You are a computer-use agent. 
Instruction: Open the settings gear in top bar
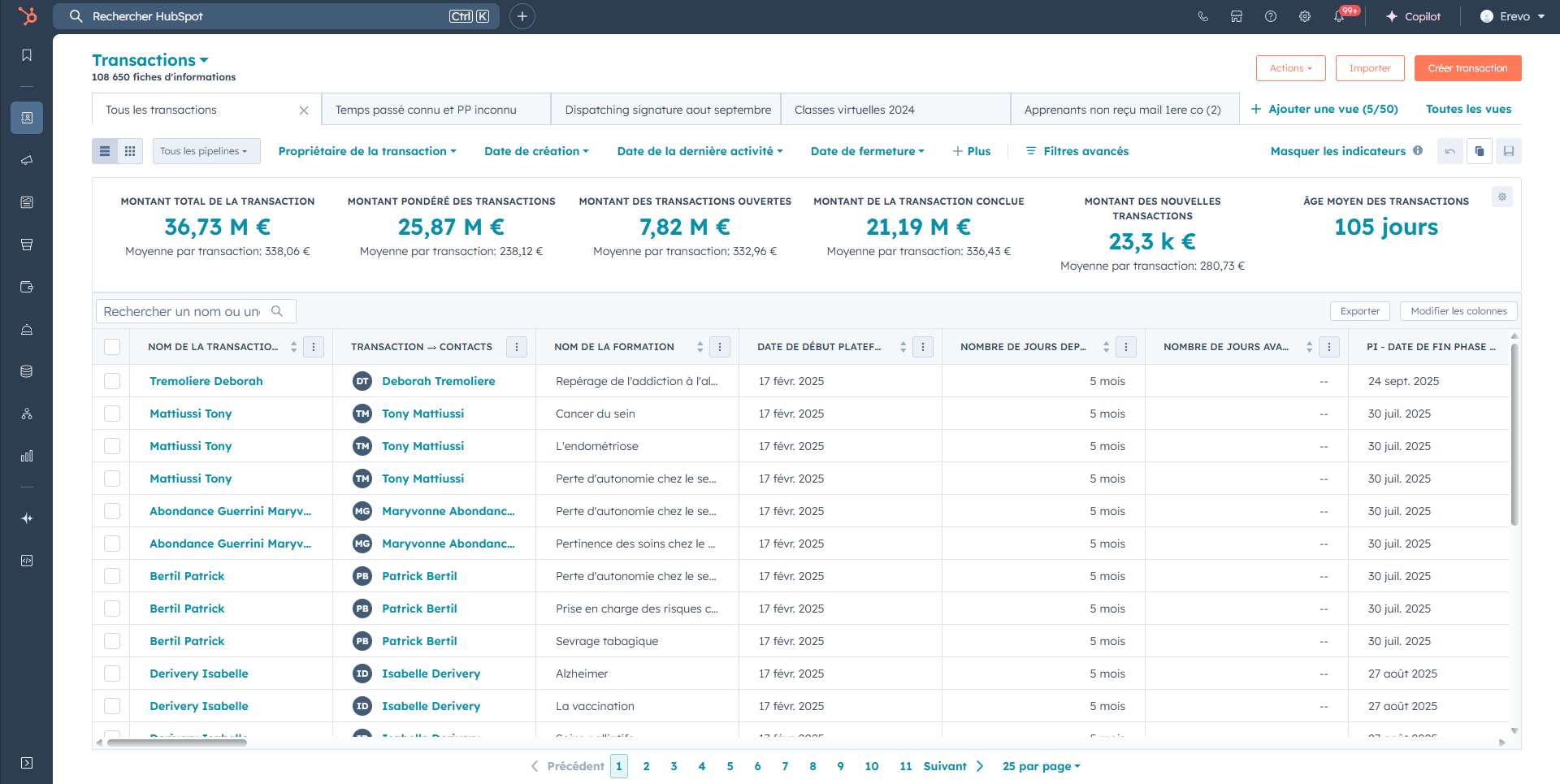1305,16
